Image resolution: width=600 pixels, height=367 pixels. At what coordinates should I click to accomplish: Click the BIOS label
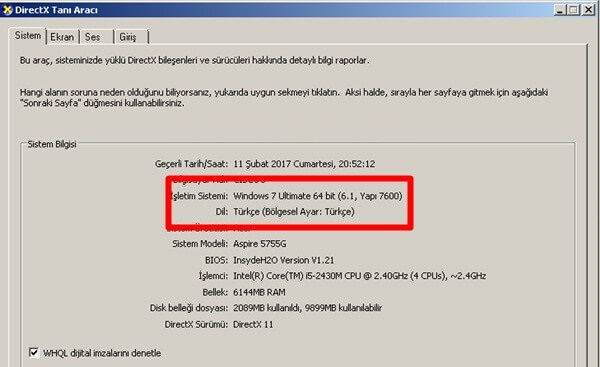[217, 260]
